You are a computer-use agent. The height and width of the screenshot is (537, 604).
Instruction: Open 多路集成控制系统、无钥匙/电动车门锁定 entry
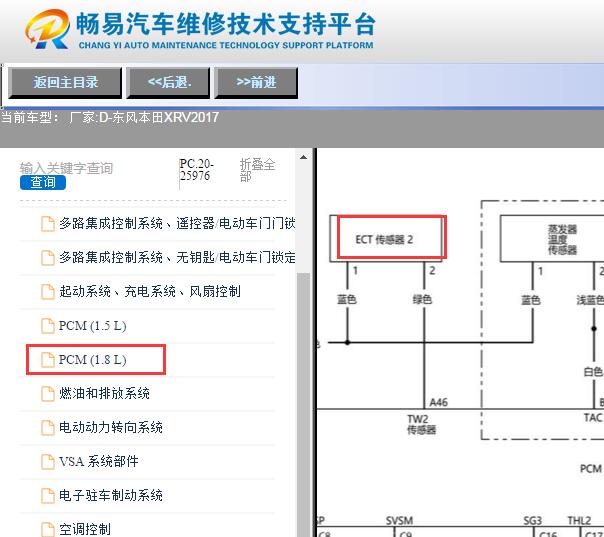point(177,257)
